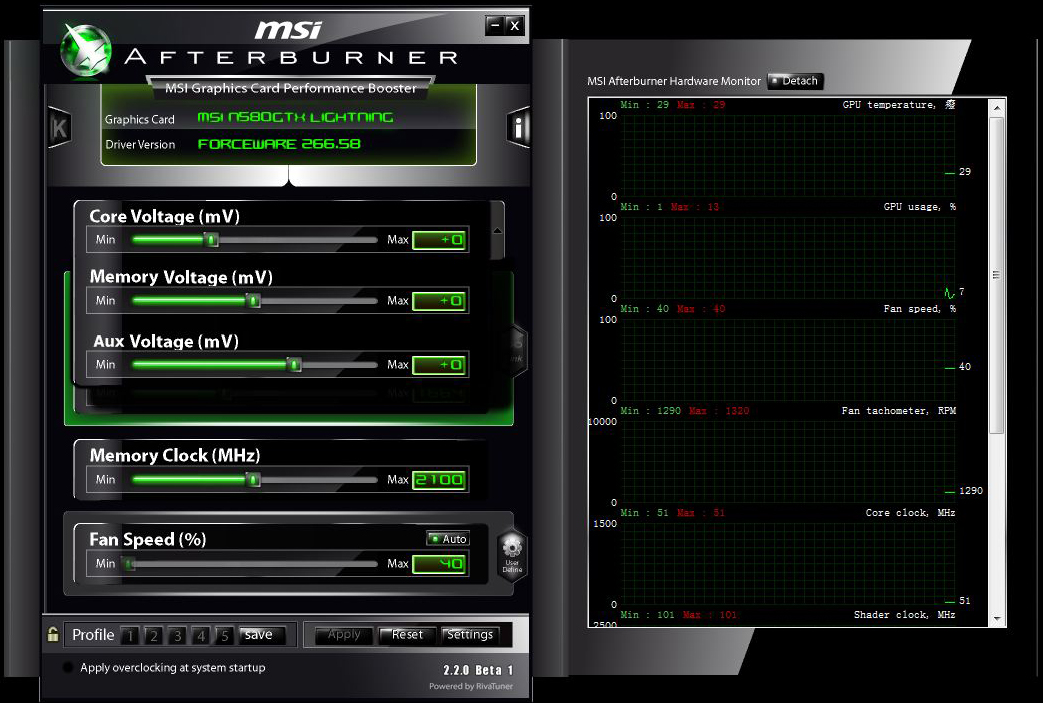The width and height of the screenshot is (1043, 703).
Task: Click the GPU temperature graph label
Action: [x=899, y=104]
